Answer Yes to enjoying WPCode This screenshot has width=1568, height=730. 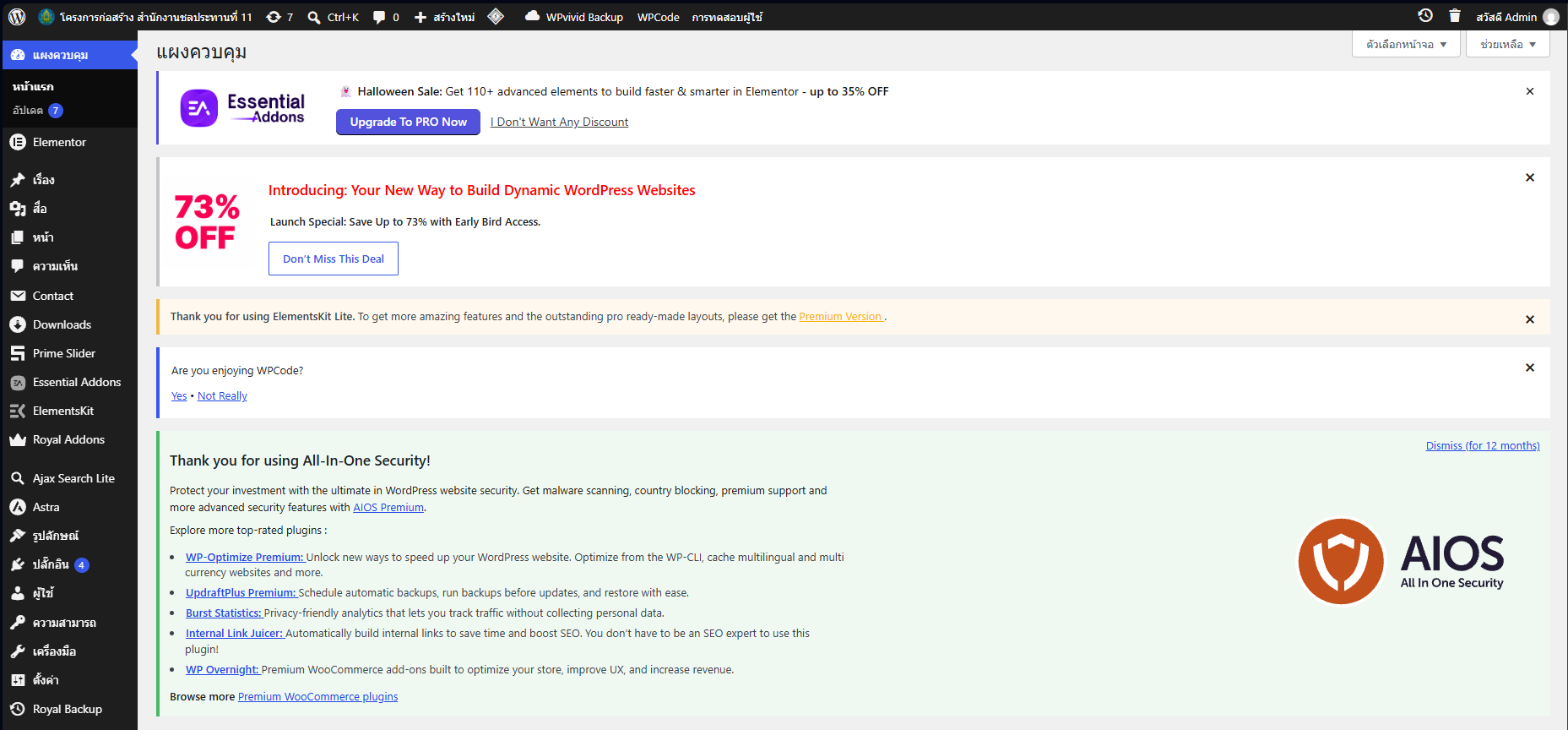[x=179, y=396]
